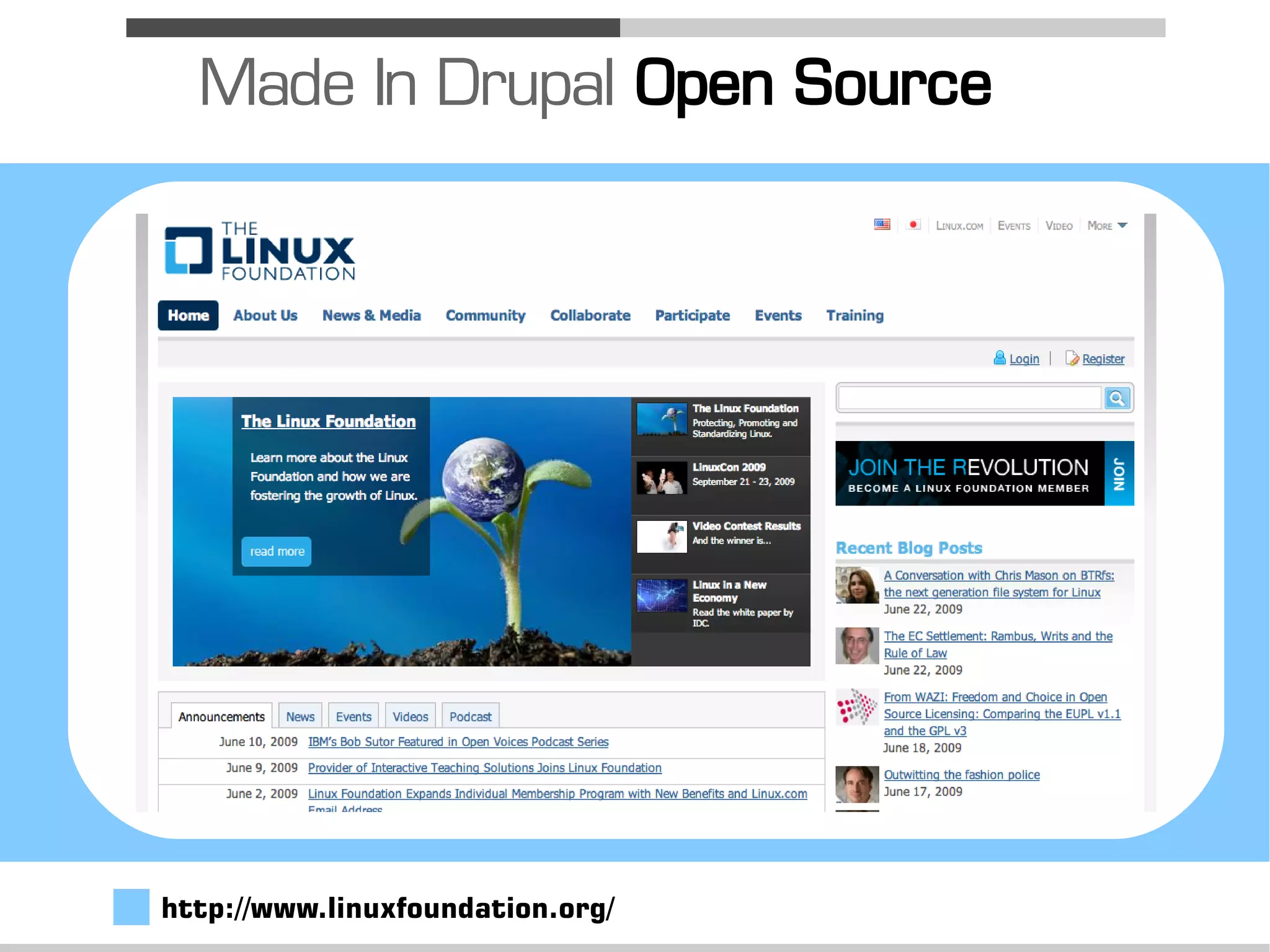Click the Linux Foundation logo
The image size is (1270, 952).
259,251
